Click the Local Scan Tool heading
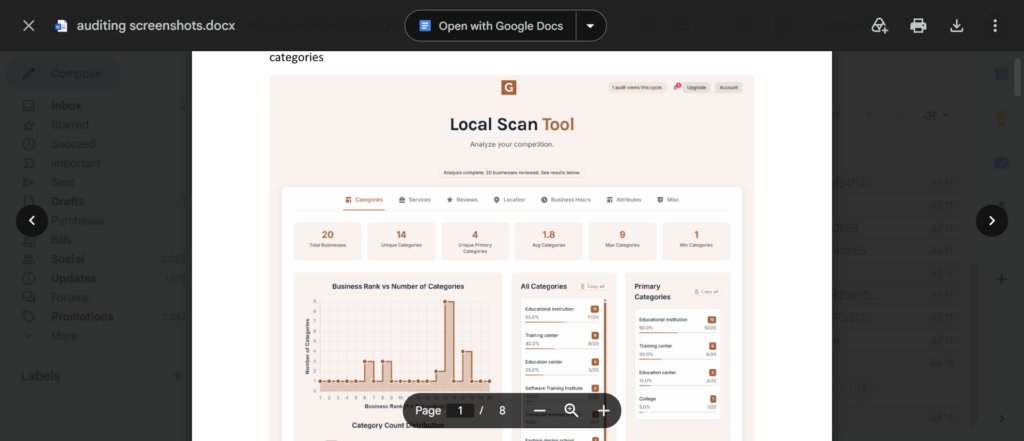This screenshot has width=1024, height=441. pos(512,124)
